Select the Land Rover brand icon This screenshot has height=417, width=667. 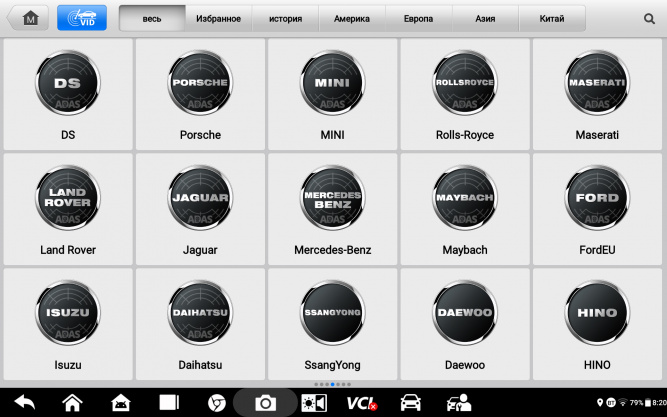click(x=68, y=198)
